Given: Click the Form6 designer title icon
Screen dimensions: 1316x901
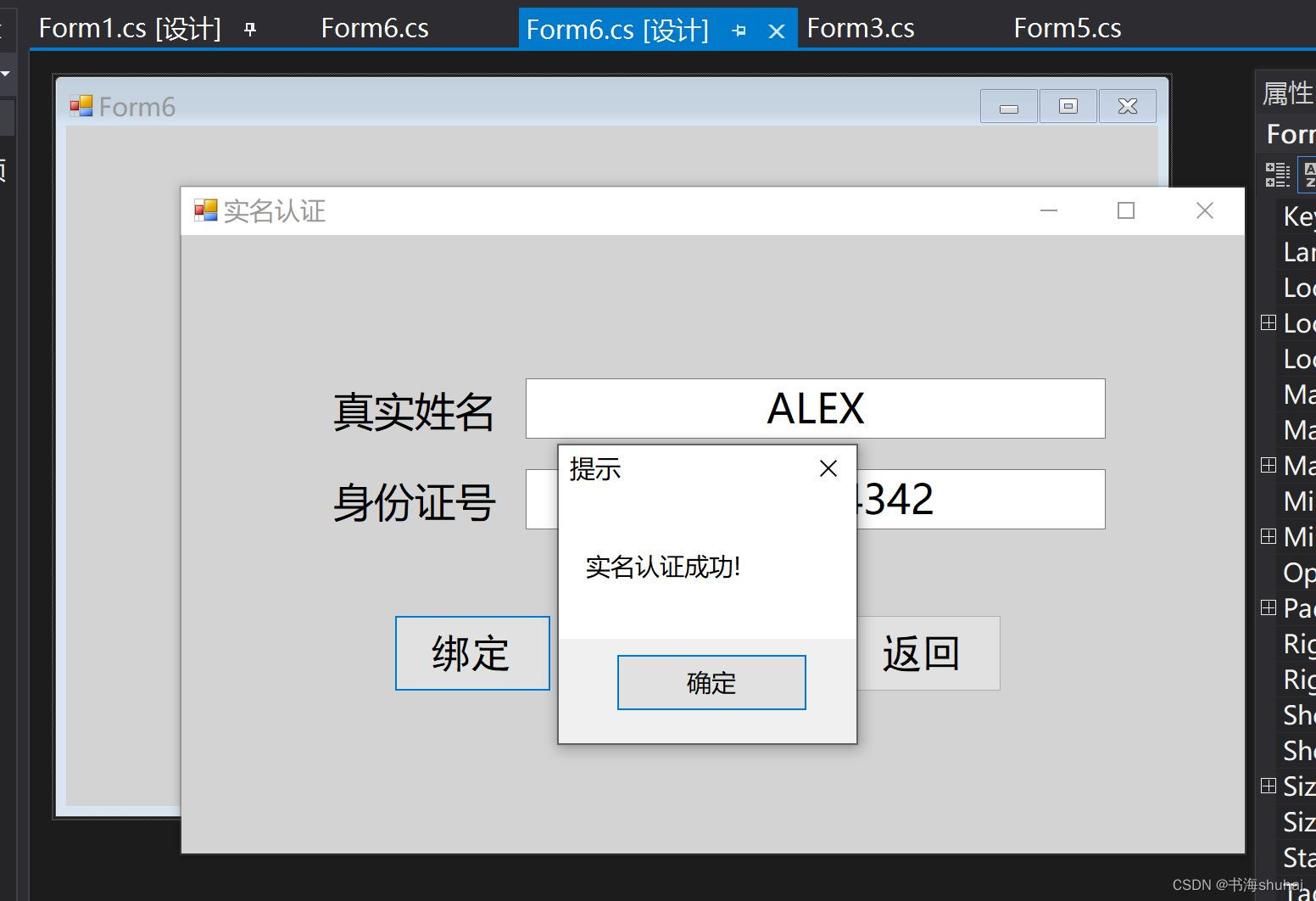Looking at the screenshot, I should pyautogui.click(x=81, y=107).
